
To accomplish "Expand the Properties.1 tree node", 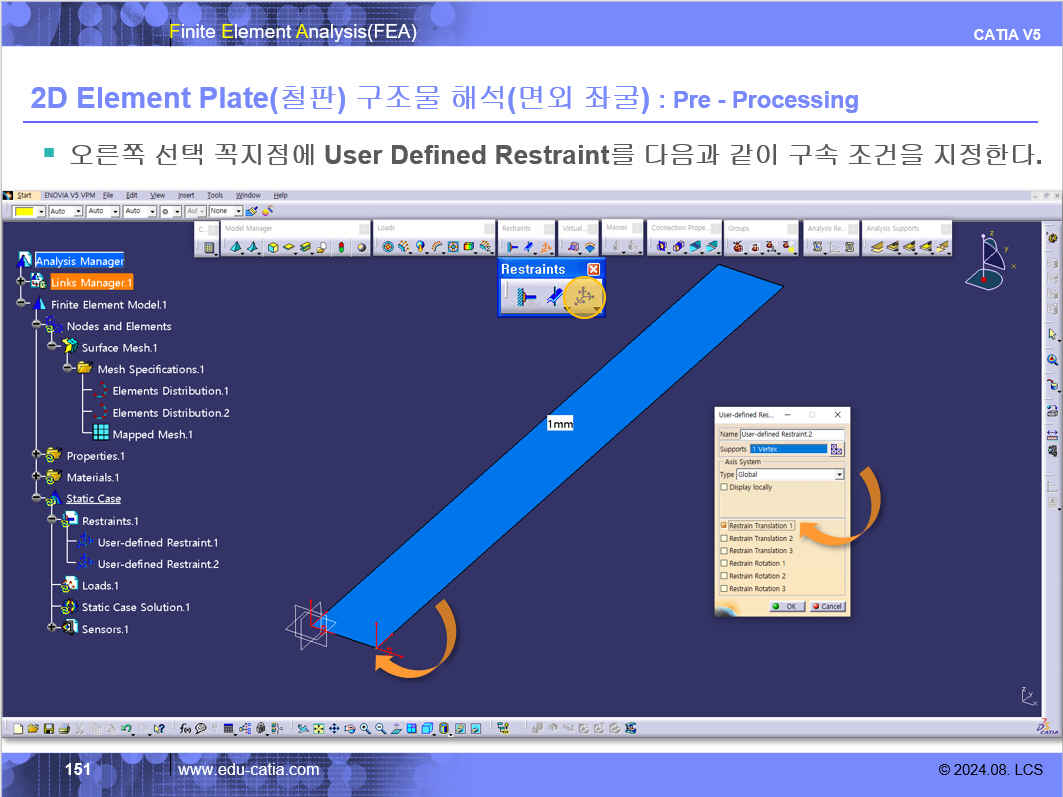I will pyautogui.click(x=37, y=455).
